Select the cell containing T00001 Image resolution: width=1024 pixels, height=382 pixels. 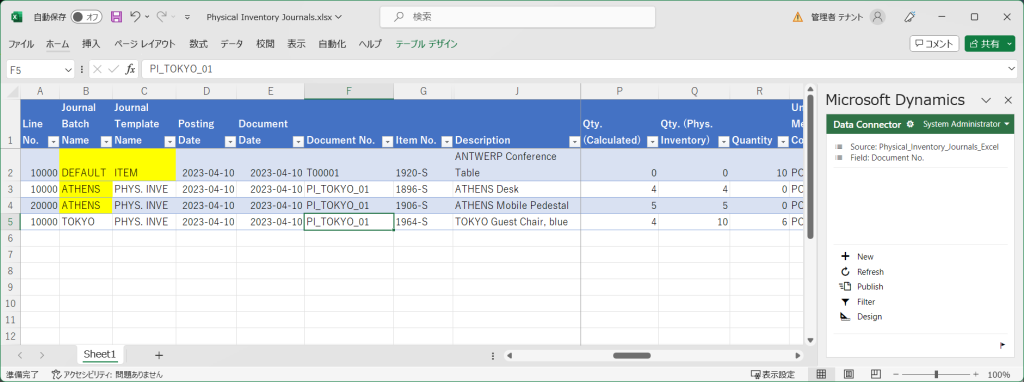pyautogui.click(x=349, y=165)
